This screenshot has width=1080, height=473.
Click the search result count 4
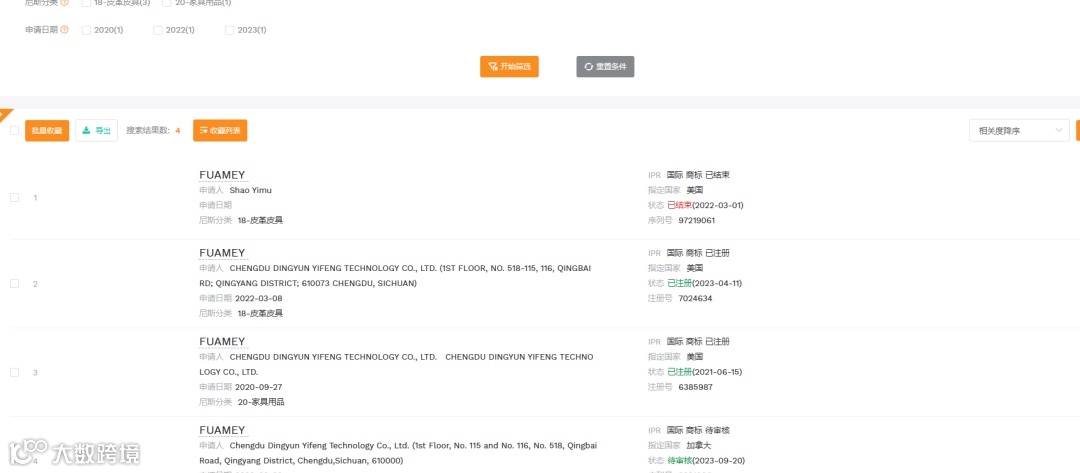(x=178, y=131)
